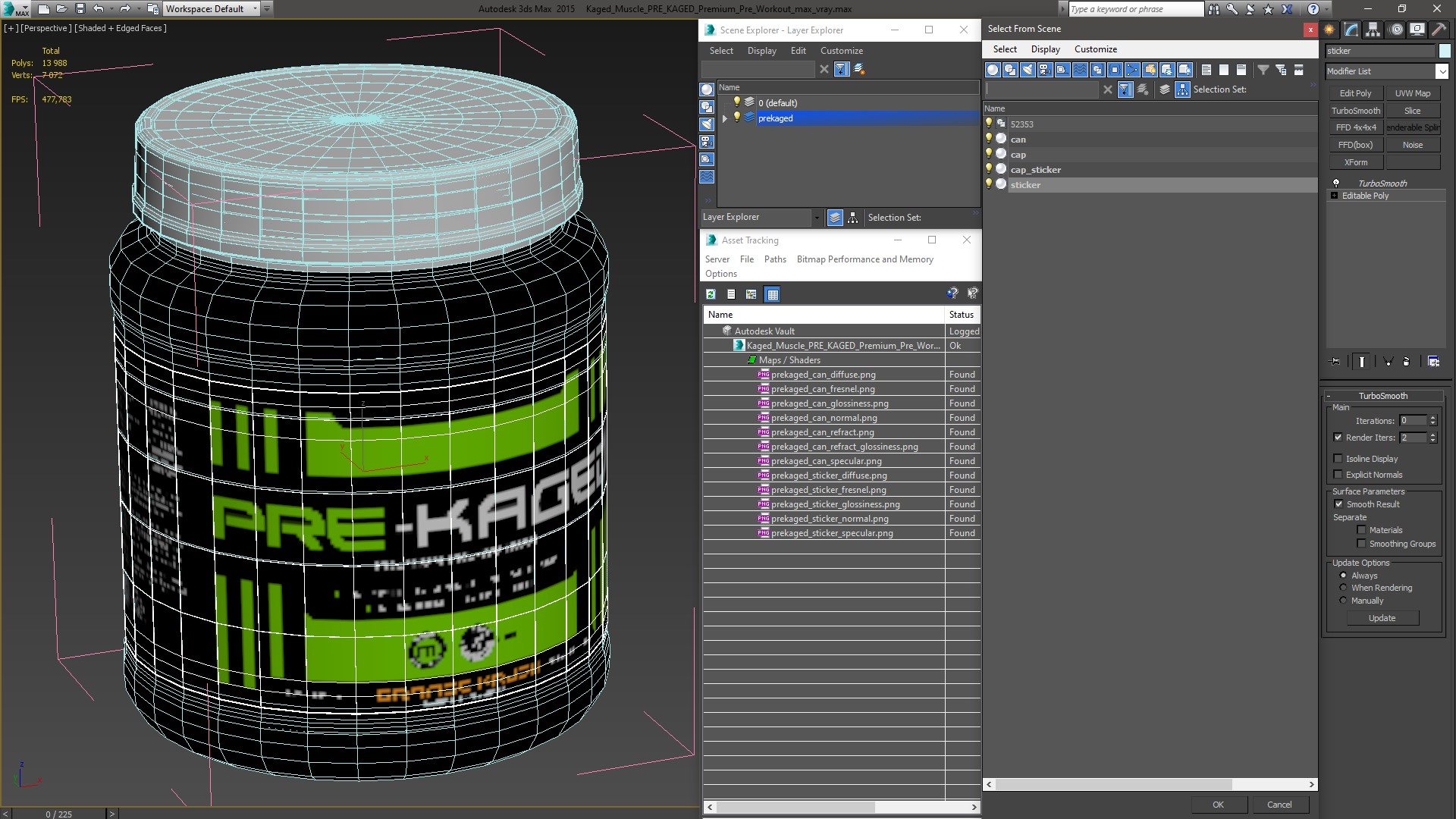Increase Iterations spinner value

[x=1432, y=418]
